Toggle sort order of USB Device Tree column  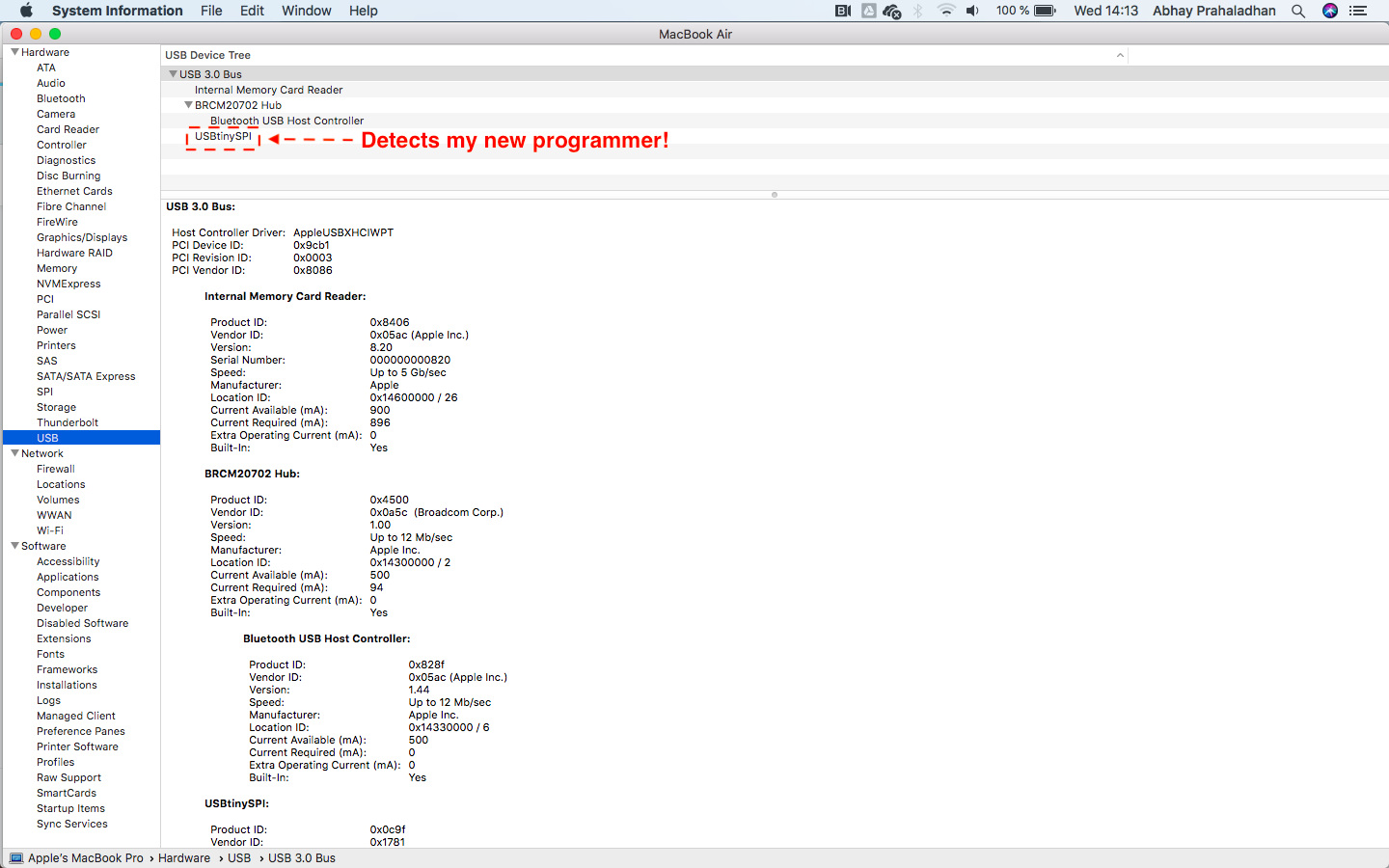click(x=1120, y=55)
